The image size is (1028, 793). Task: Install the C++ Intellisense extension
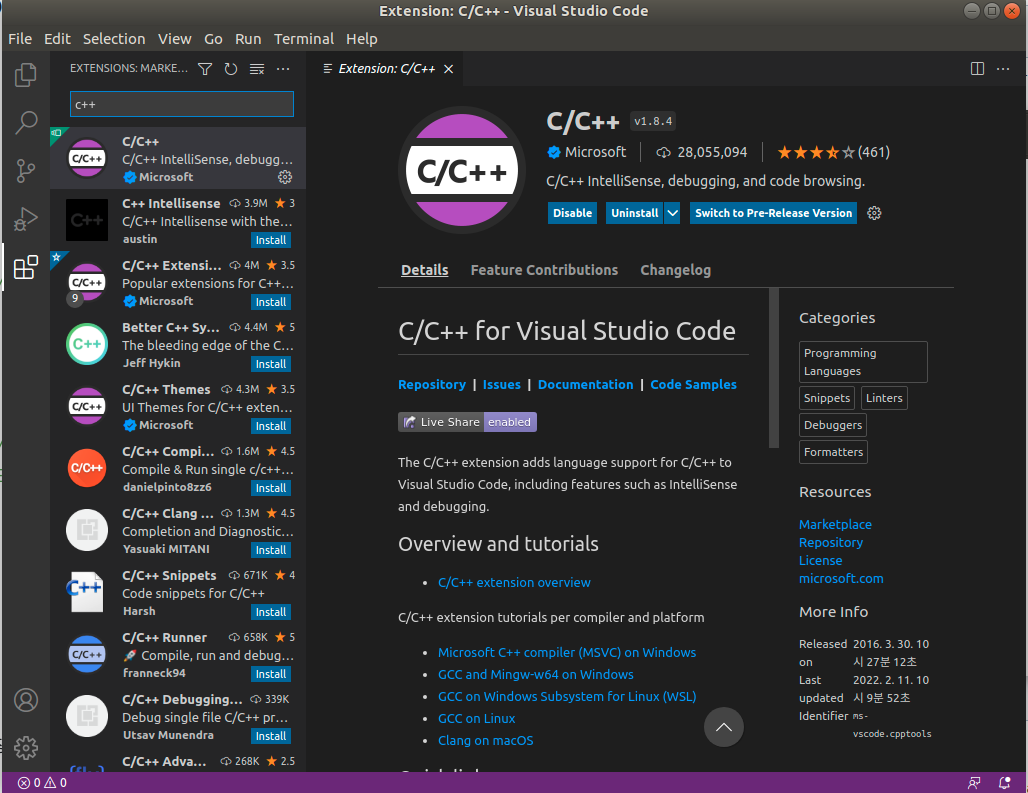click(271, 240)
